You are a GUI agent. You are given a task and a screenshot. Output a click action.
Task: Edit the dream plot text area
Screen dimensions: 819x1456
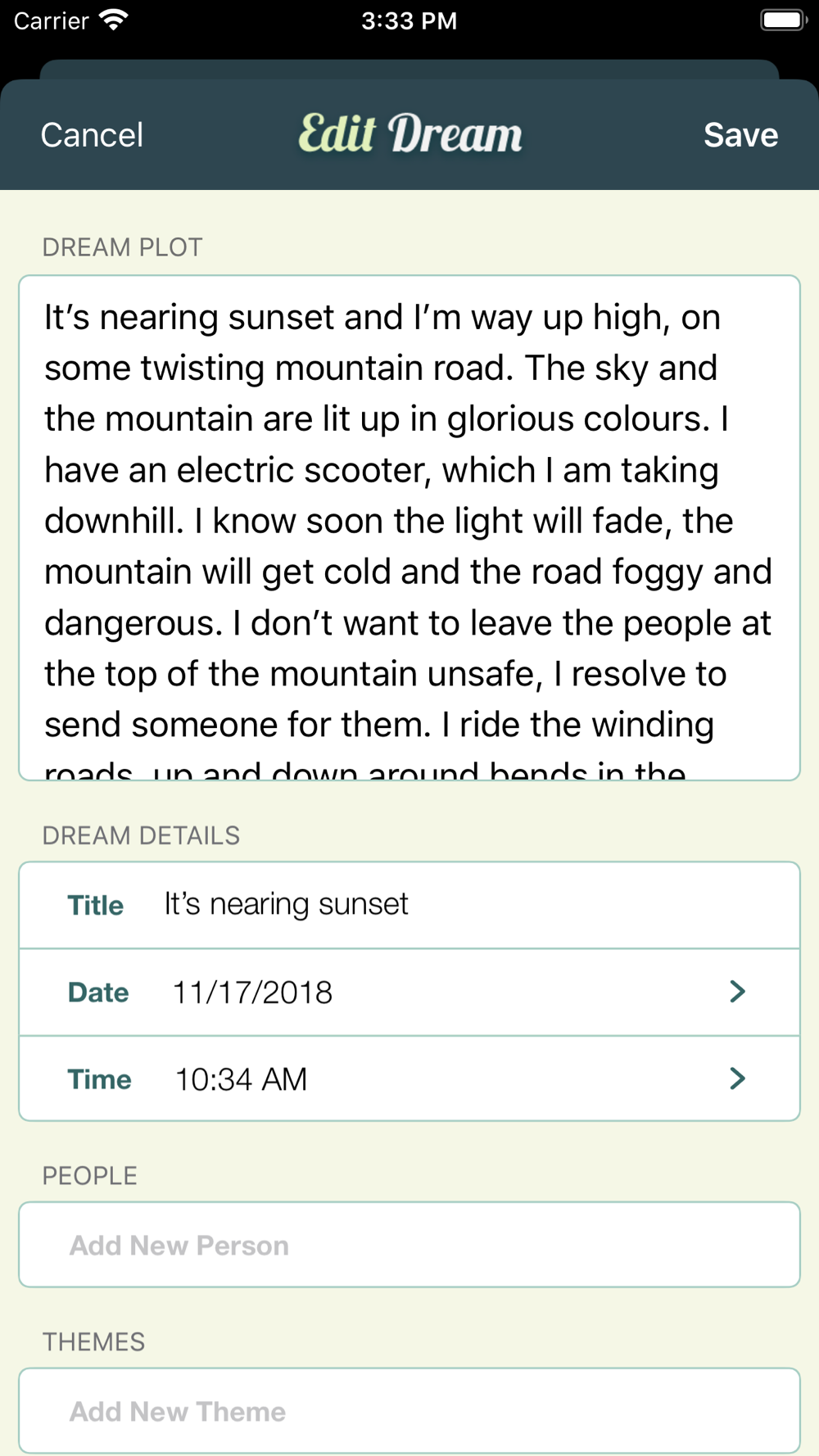click(x=409, y=527)
